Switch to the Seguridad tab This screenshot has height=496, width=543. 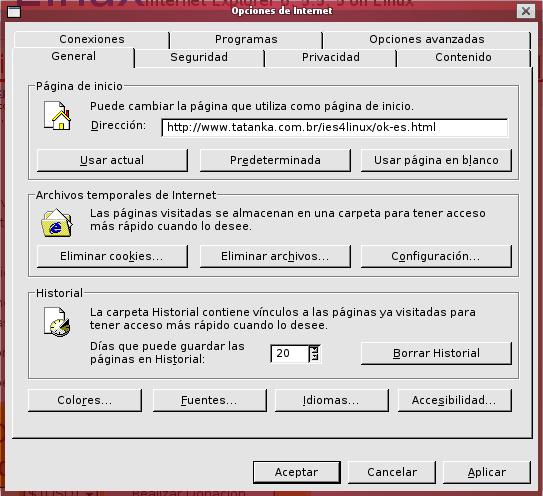click(199, 57)
